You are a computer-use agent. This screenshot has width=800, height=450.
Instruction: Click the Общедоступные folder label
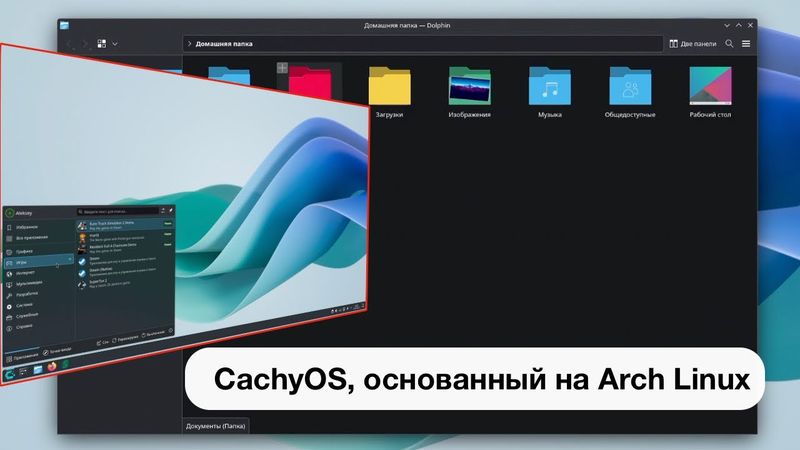(630, 115)
